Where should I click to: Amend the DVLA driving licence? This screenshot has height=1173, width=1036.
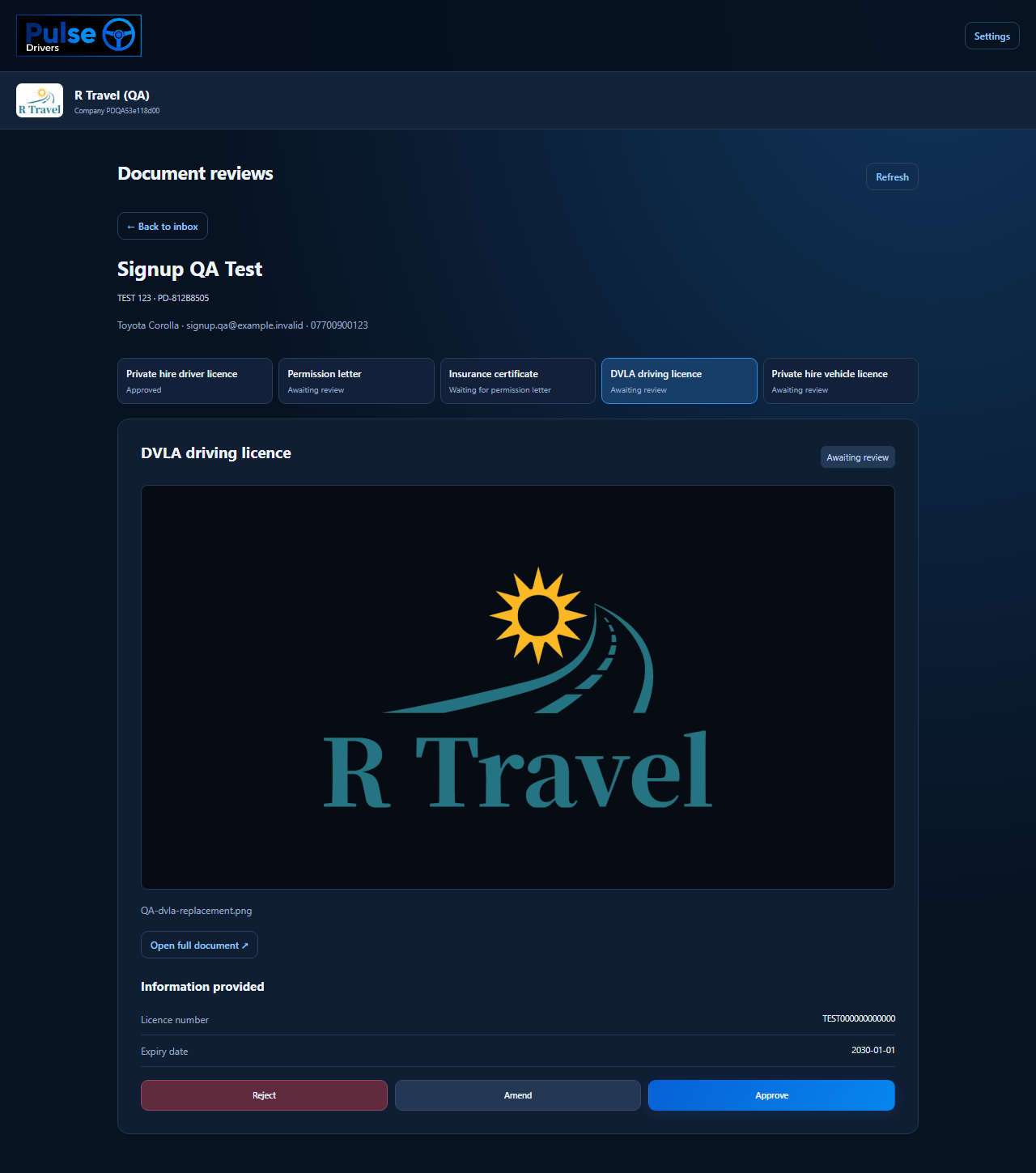point(518,1095)
